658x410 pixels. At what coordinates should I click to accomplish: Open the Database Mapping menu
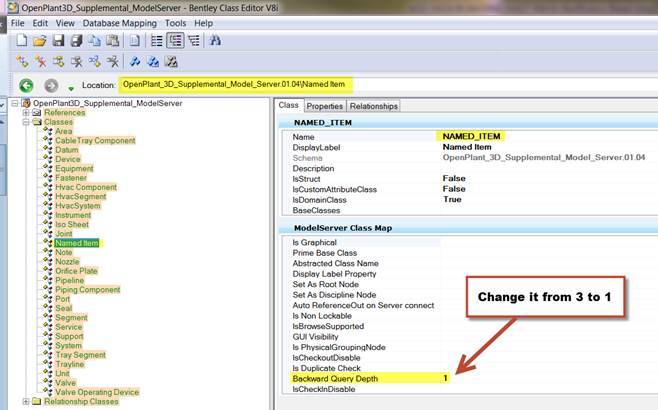[x=120, y=23]
